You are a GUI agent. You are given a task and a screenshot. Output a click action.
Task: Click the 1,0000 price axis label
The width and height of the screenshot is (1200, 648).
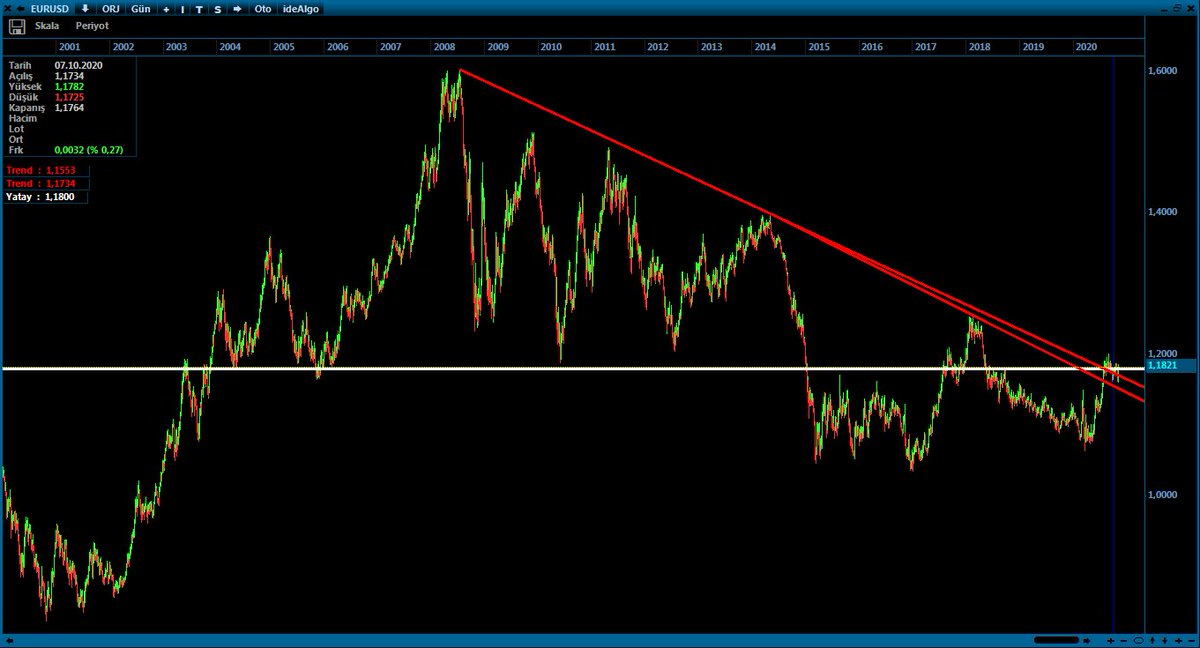[1163, 495]
